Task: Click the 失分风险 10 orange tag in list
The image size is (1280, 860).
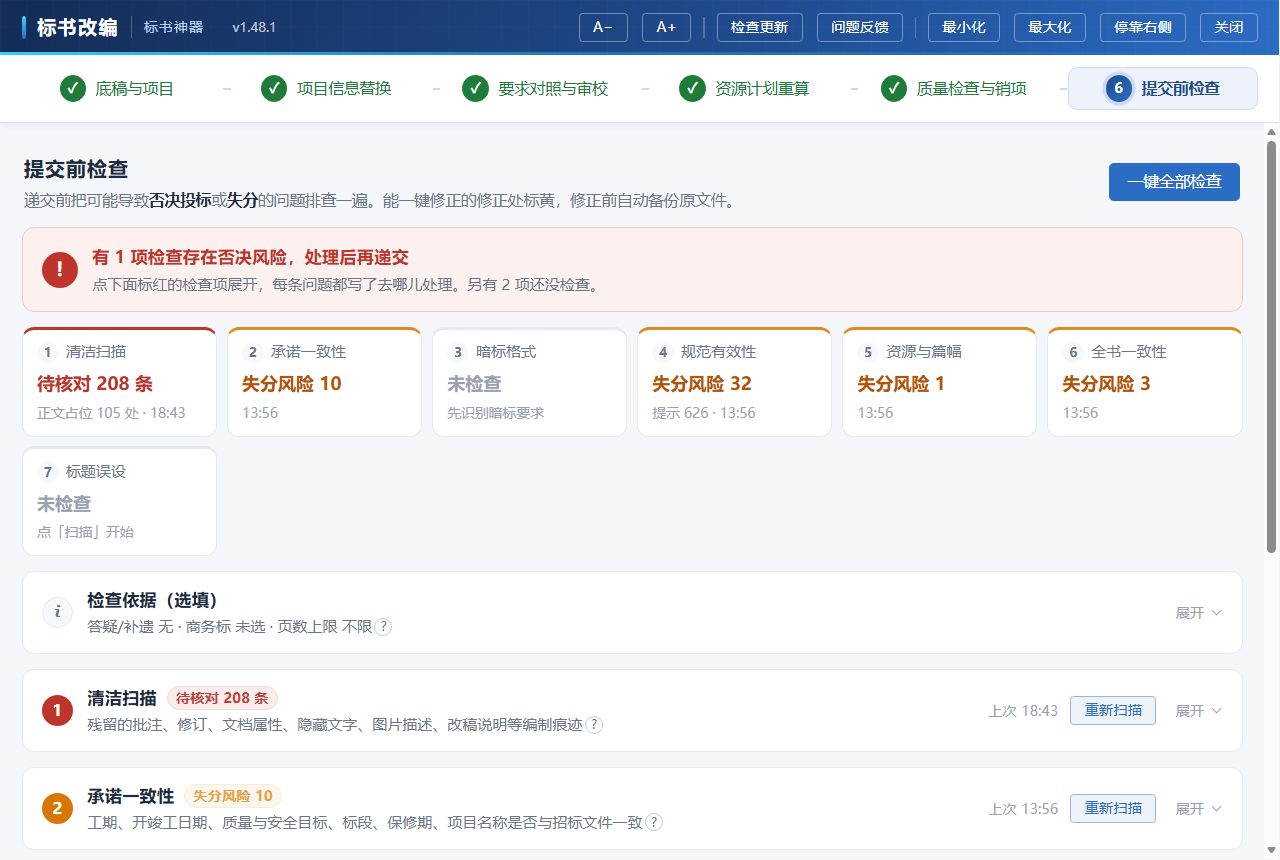Action: 233,796
